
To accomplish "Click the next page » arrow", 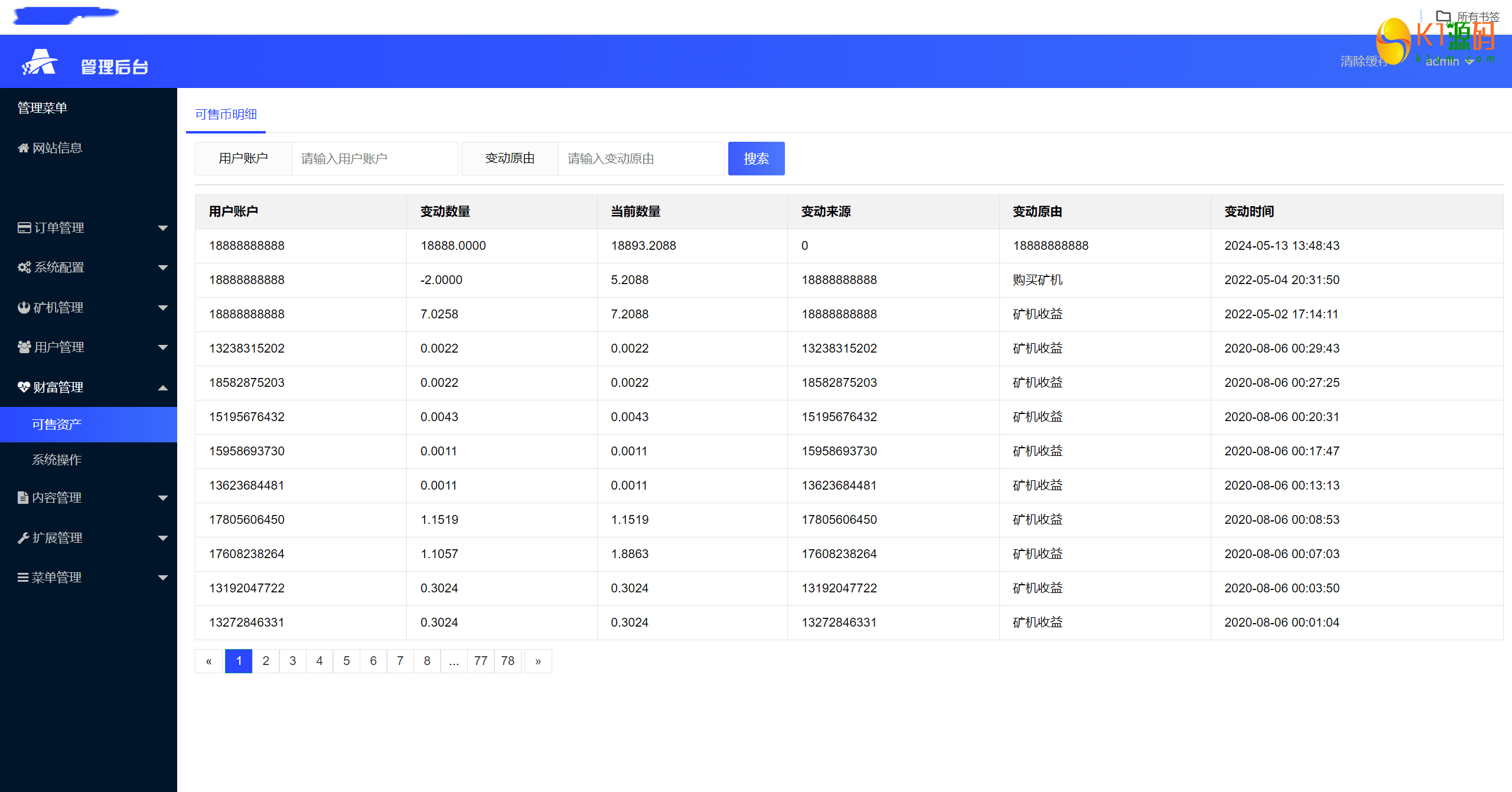I will click(538, 661).
